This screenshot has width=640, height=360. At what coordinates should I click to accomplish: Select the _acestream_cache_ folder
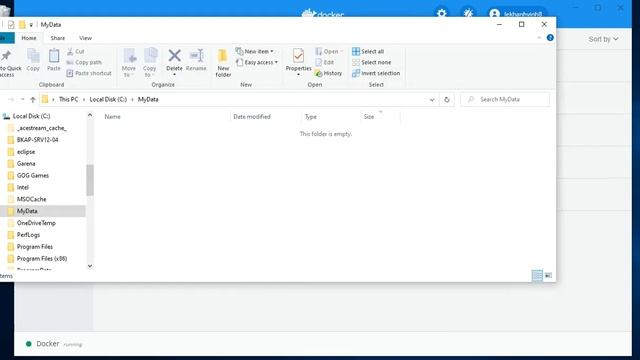click(x=41, y=128)
